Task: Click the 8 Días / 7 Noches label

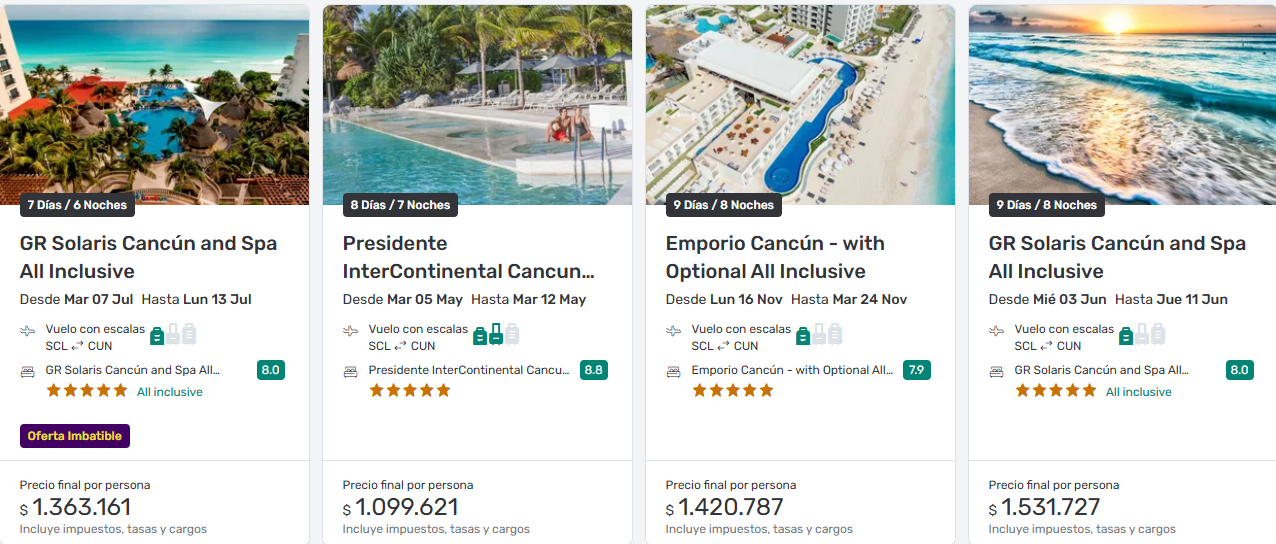Action: coord(400,205)
